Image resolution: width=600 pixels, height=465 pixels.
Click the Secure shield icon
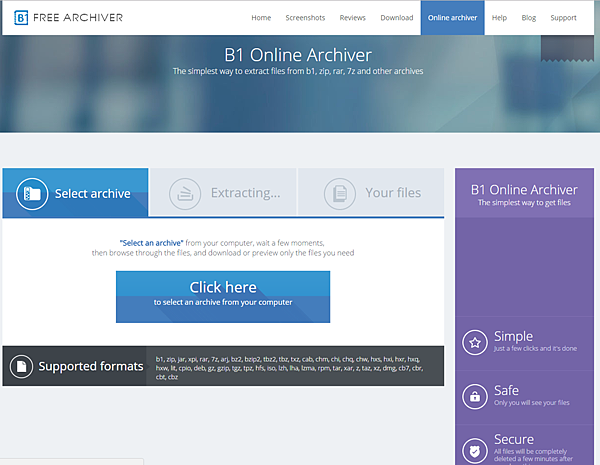point(475,451)
